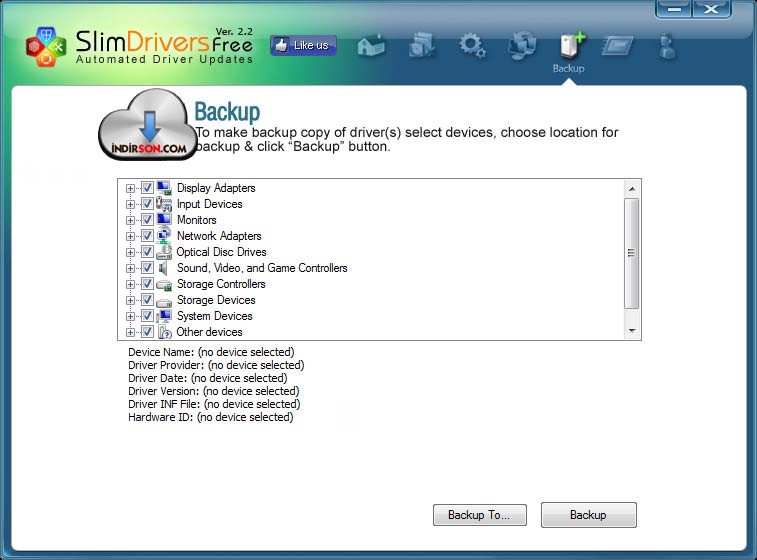The width and height of the screenshot is (757, 560).
Task: Click the globe-and-monitors uninstall toolbar icon
Action: pos(522,45)
